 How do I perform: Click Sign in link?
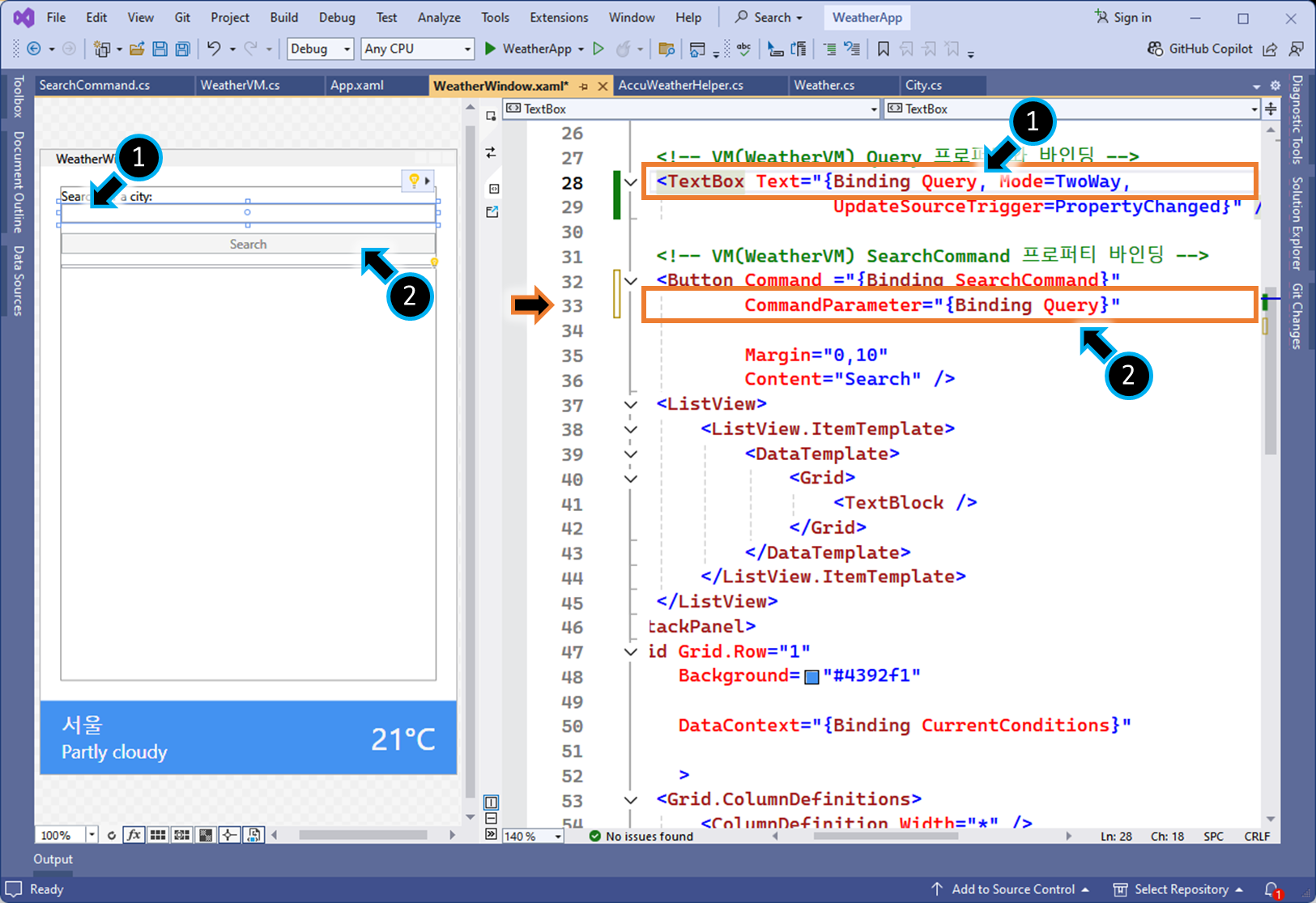[1123, 17]
